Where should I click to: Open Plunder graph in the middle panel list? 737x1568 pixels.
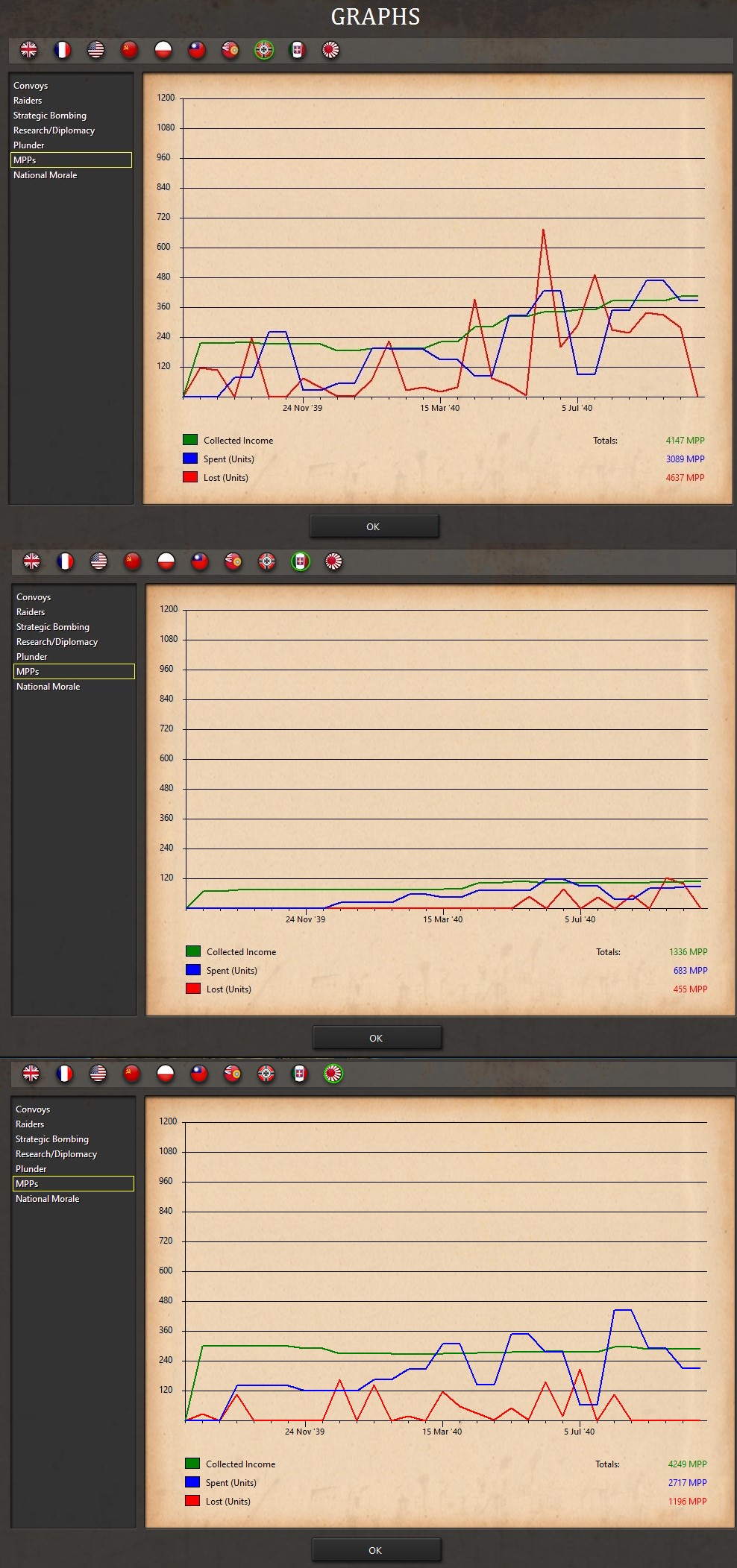[31, 657]
